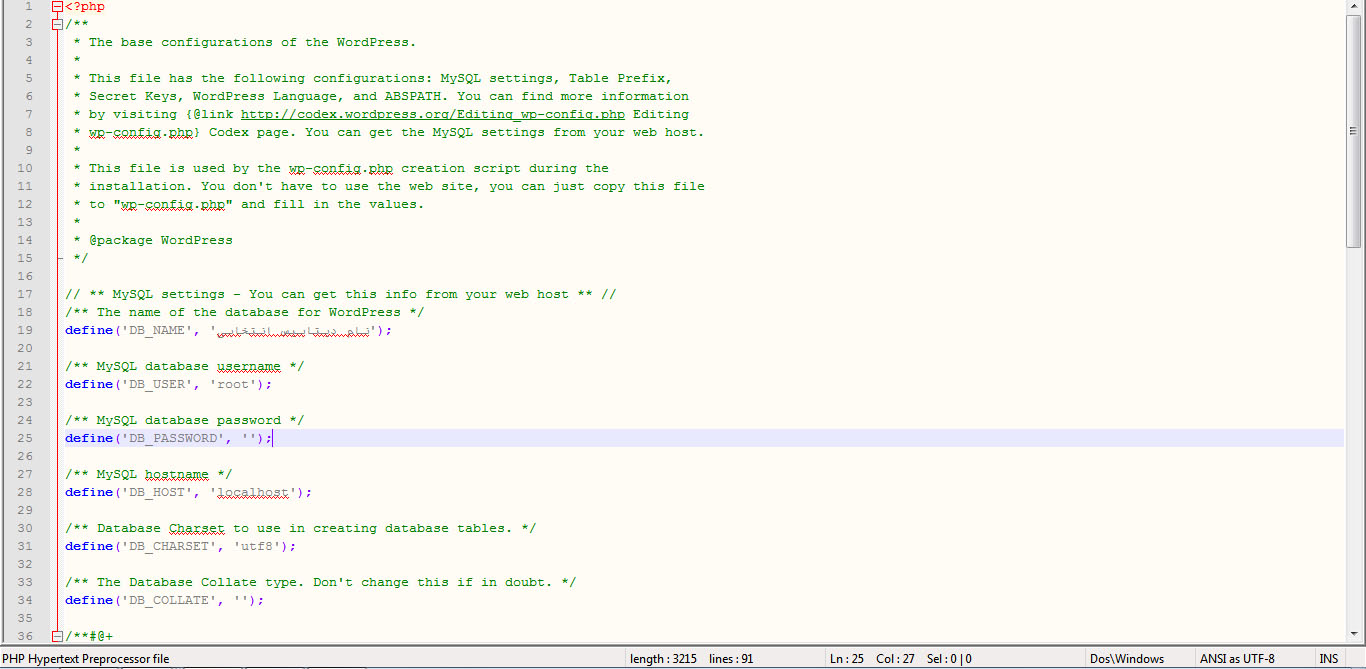
Task: Click line number 19 in the margin
Action: coord(25,330)
